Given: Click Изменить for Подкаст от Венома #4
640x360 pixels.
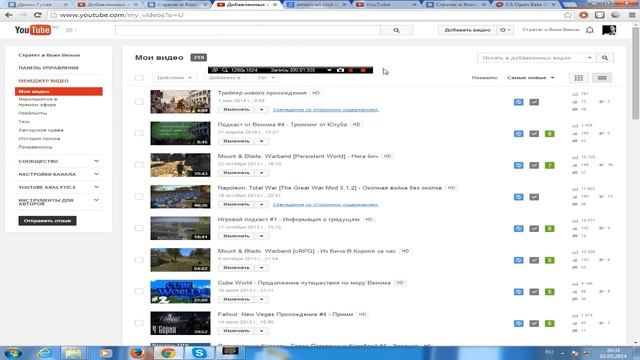Looking at the screenshot, I should pos(236,141).
